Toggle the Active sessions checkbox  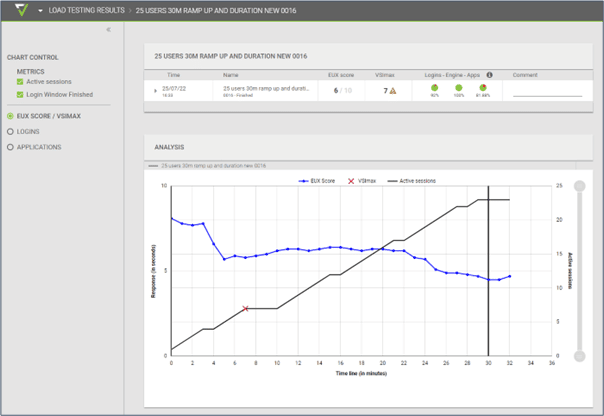20,82
